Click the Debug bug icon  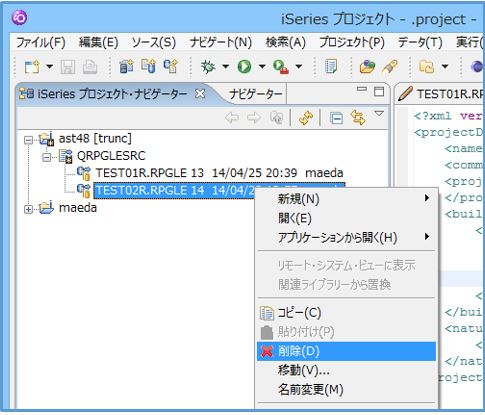coord(208,67)
